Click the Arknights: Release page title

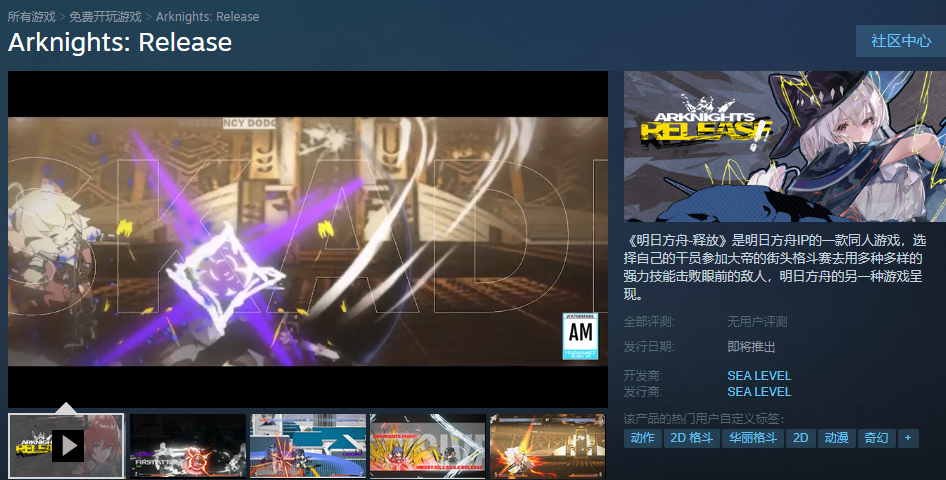pyautogui.click(x=120, y=43)
